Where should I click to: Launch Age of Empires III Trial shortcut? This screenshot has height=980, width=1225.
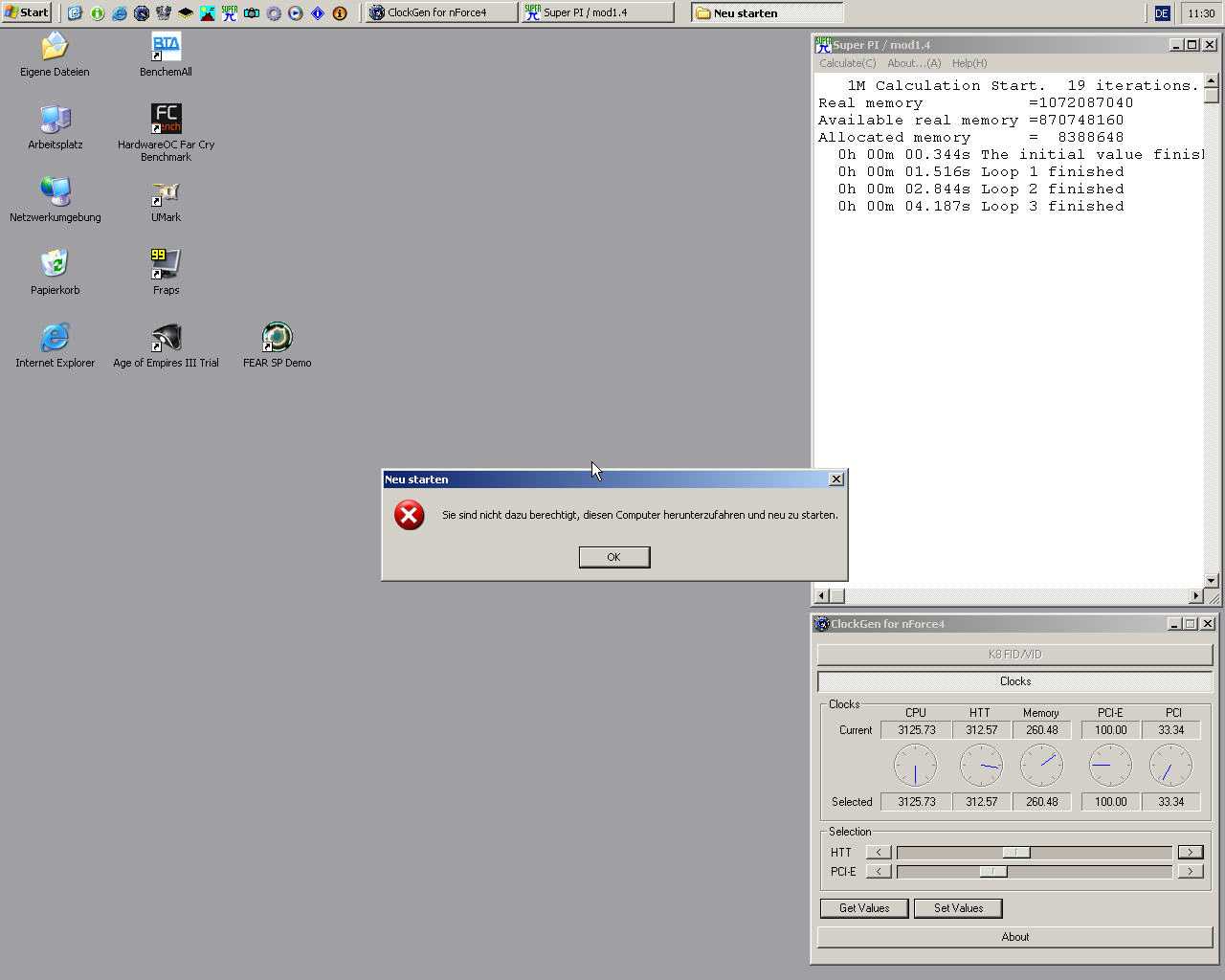click(x=166, y=345)
